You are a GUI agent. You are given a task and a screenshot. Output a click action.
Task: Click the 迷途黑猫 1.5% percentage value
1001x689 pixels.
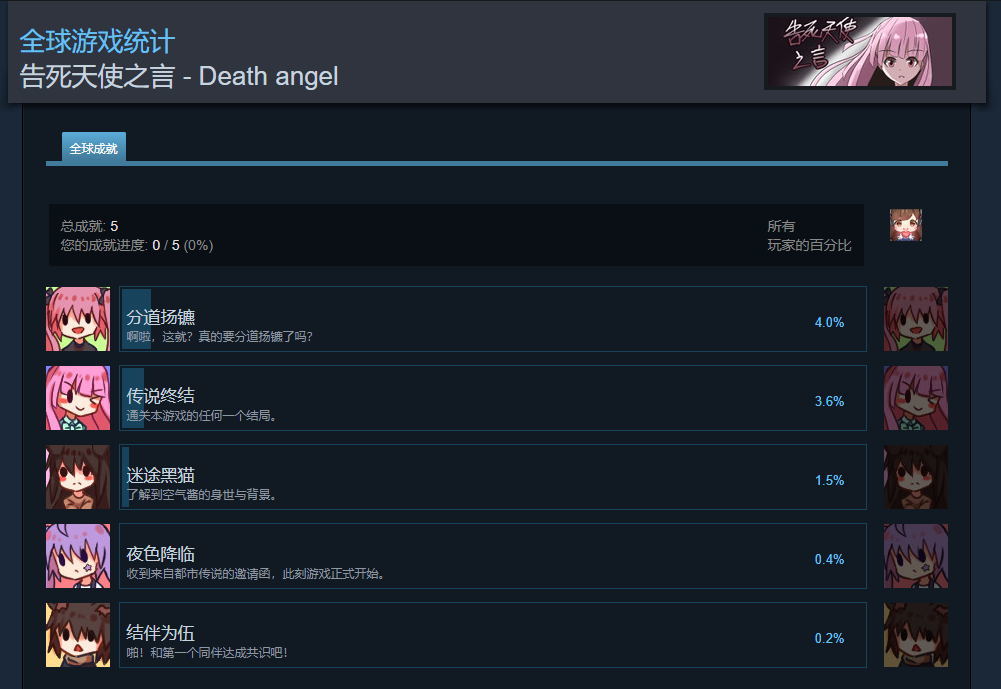(829, 480)
